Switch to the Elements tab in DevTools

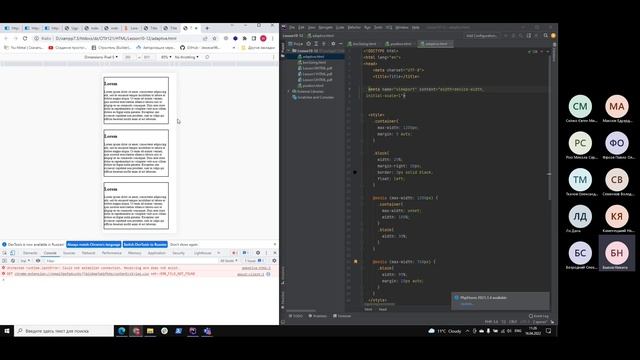click(30, 253)
